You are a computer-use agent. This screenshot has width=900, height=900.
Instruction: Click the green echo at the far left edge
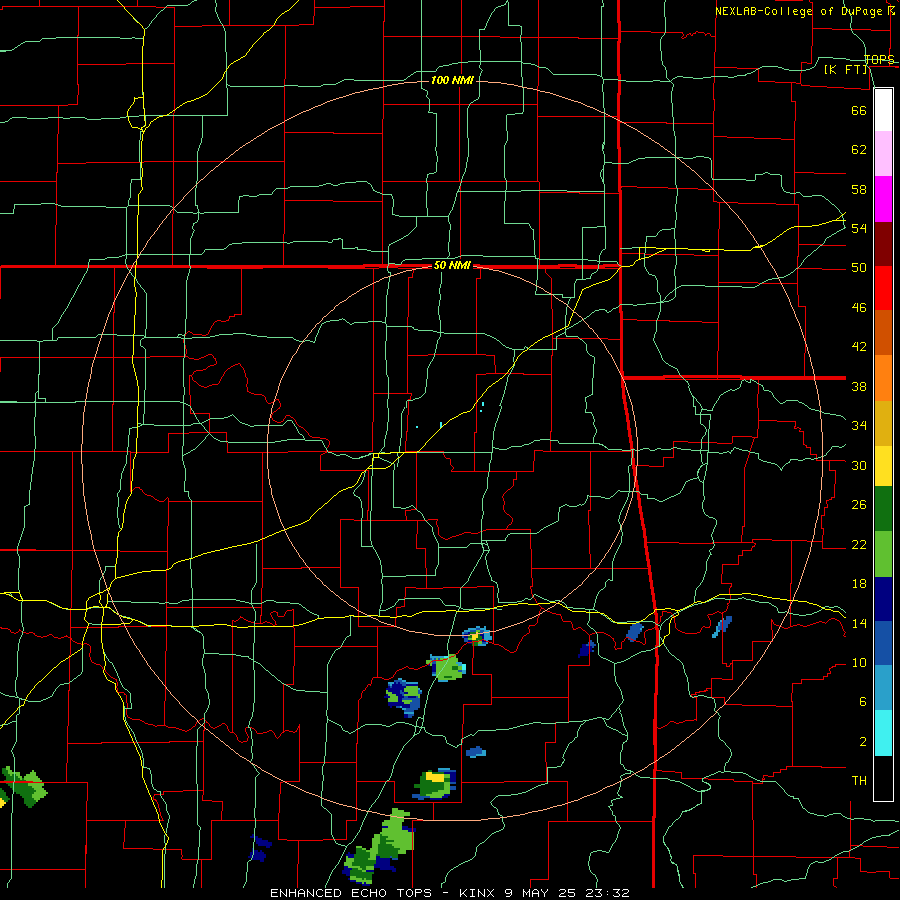[x=24, y=786]
